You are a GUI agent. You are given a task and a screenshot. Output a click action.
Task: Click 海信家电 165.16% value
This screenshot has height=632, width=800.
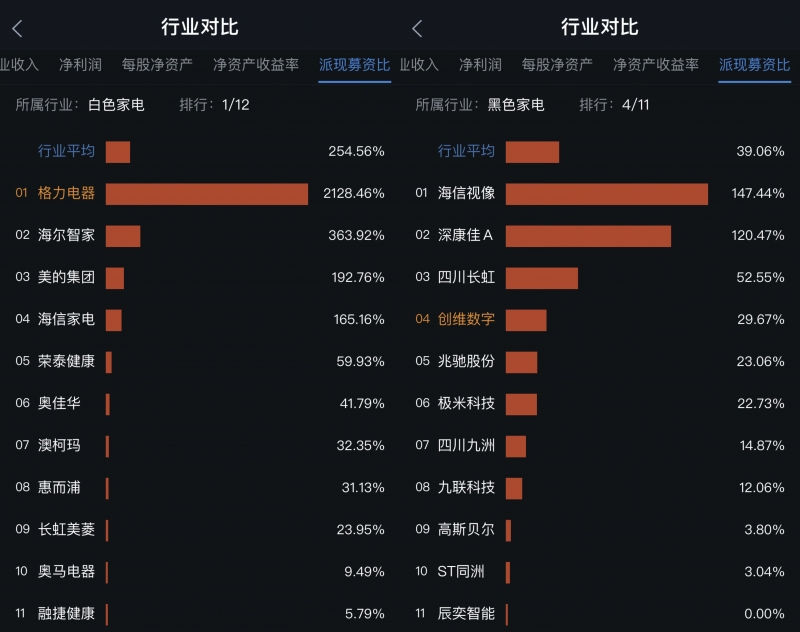(358, 320)
